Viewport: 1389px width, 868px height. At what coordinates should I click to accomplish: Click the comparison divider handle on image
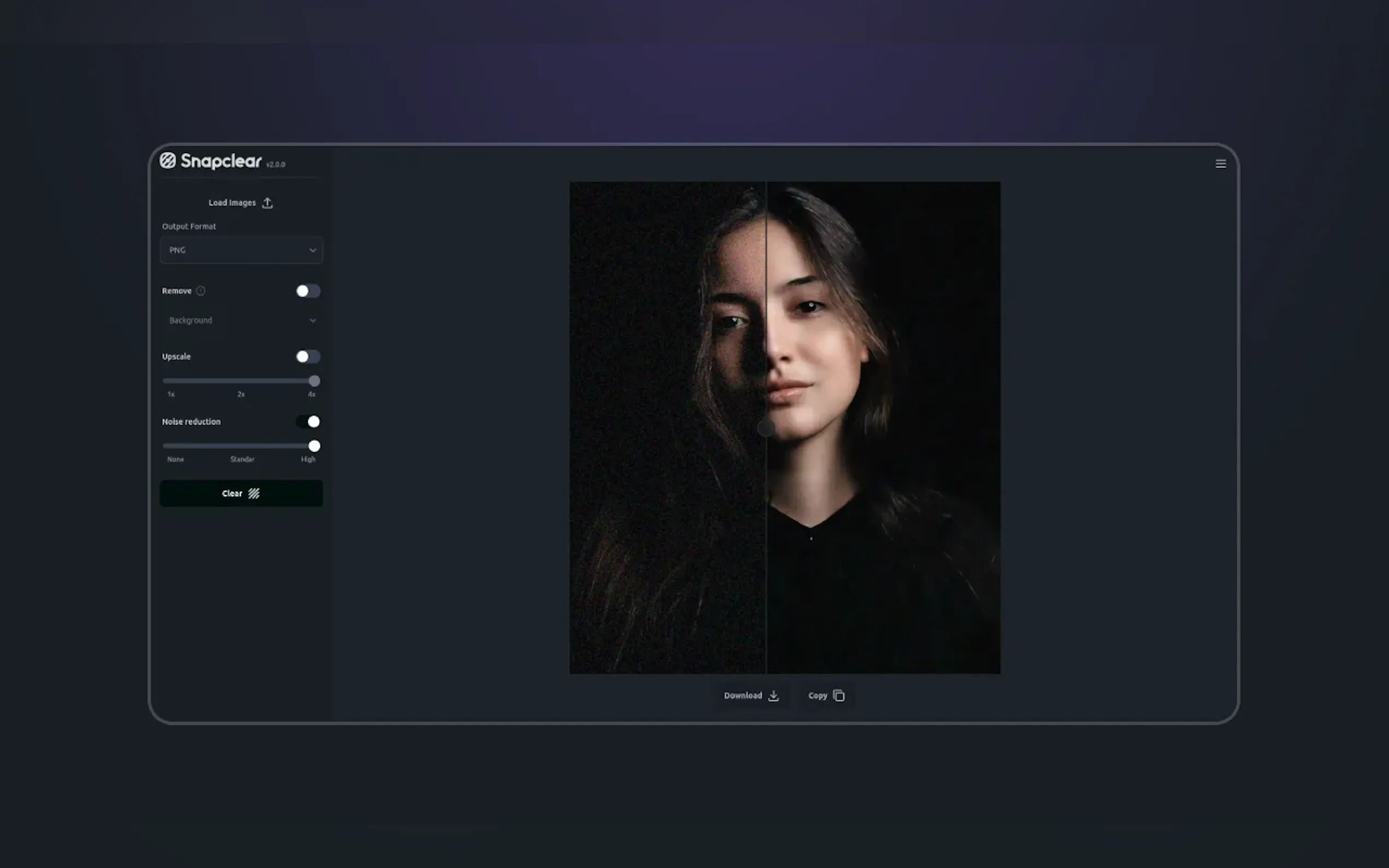coord(766,427)
